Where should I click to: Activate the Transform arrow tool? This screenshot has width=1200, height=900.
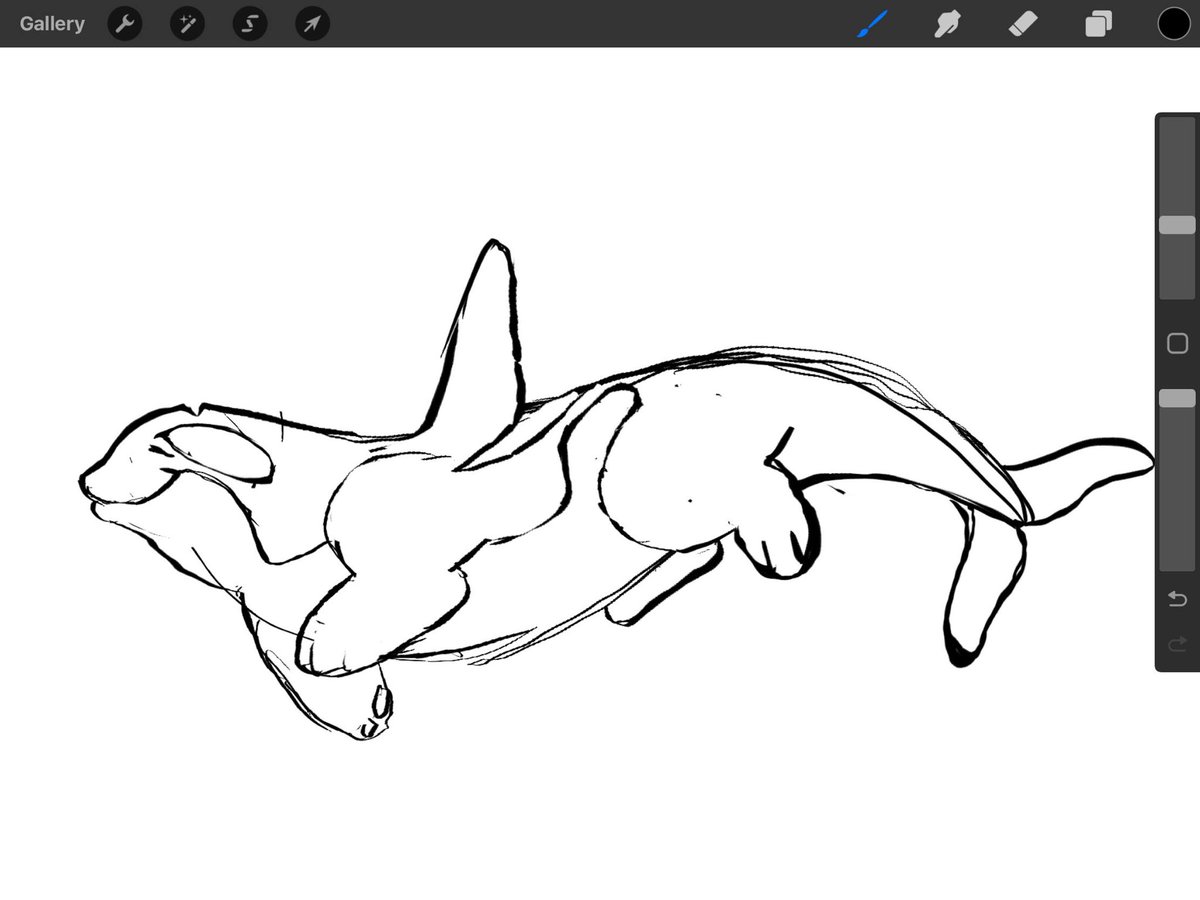313,24
